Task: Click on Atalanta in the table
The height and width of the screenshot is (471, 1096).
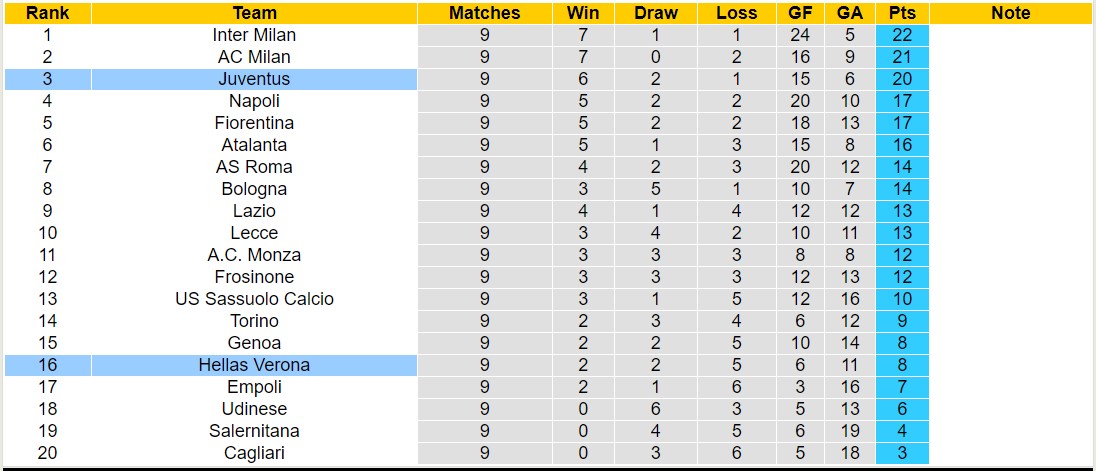Action: (x=254, y=145)
